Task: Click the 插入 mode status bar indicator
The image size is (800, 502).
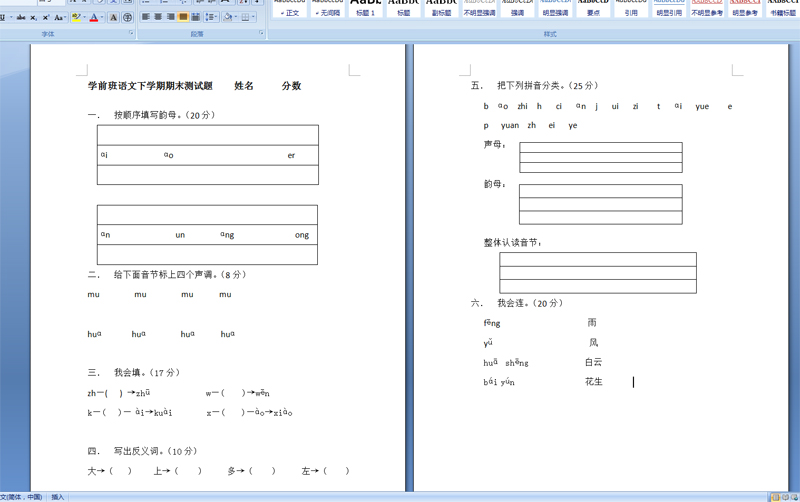Action: 58,497
